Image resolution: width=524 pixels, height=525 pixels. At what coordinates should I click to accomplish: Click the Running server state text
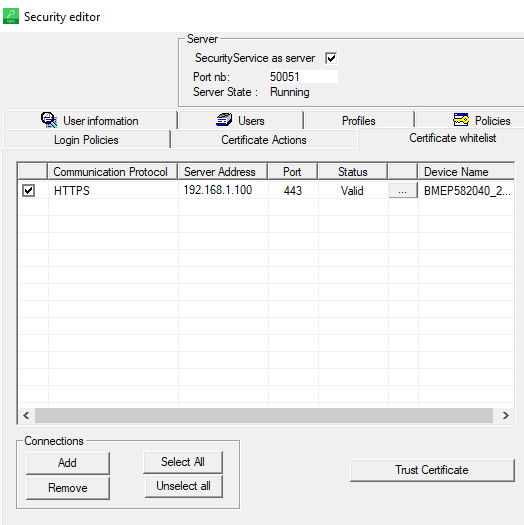290,92
